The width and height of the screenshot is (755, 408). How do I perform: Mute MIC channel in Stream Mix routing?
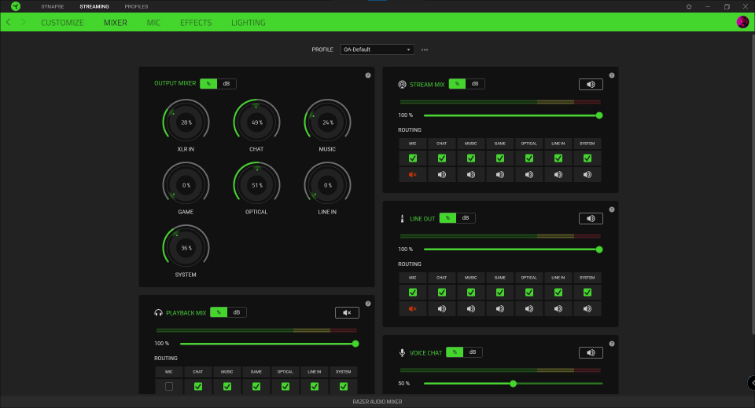point(413,174)
